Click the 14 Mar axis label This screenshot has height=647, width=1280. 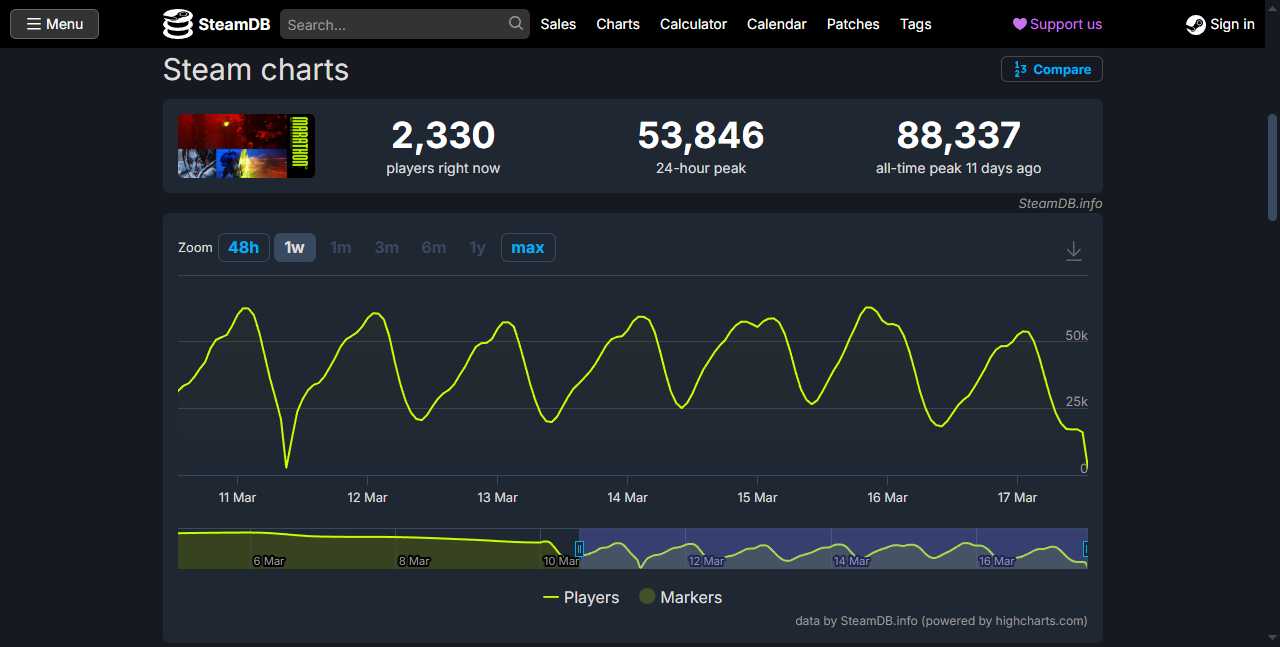628,497
